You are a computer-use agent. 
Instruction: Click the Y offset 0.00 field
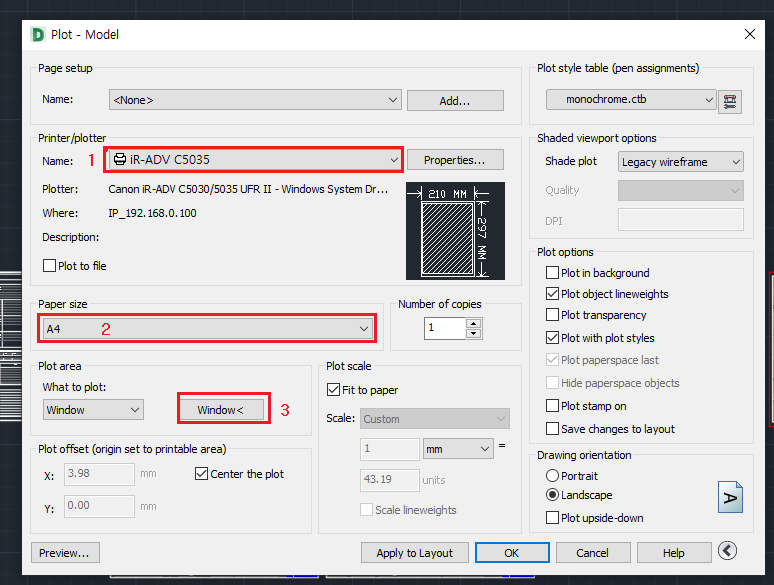tap(99, 506)
